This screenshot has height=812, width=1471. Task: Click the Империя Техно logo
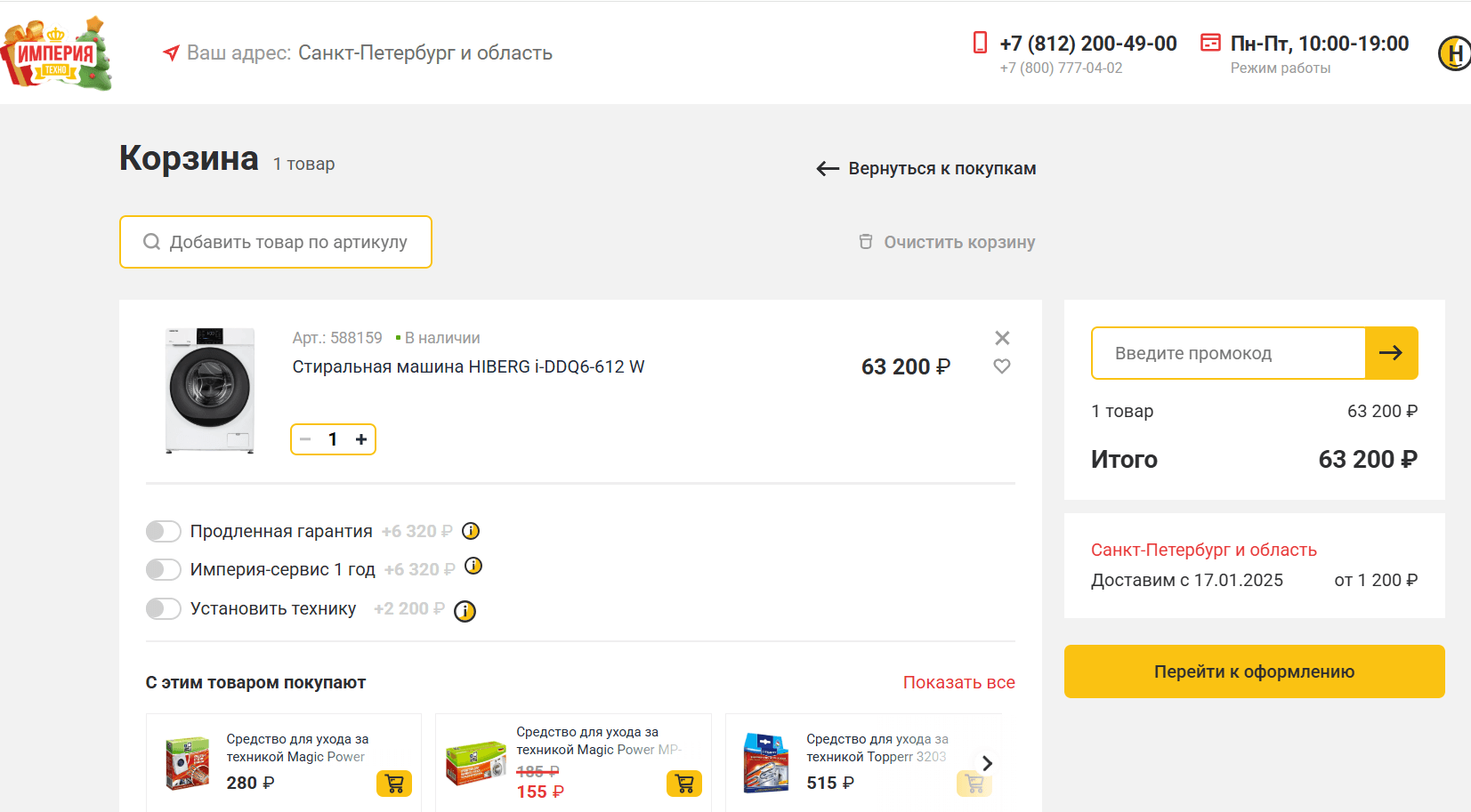pyautogui.click(x=58, y=53)
